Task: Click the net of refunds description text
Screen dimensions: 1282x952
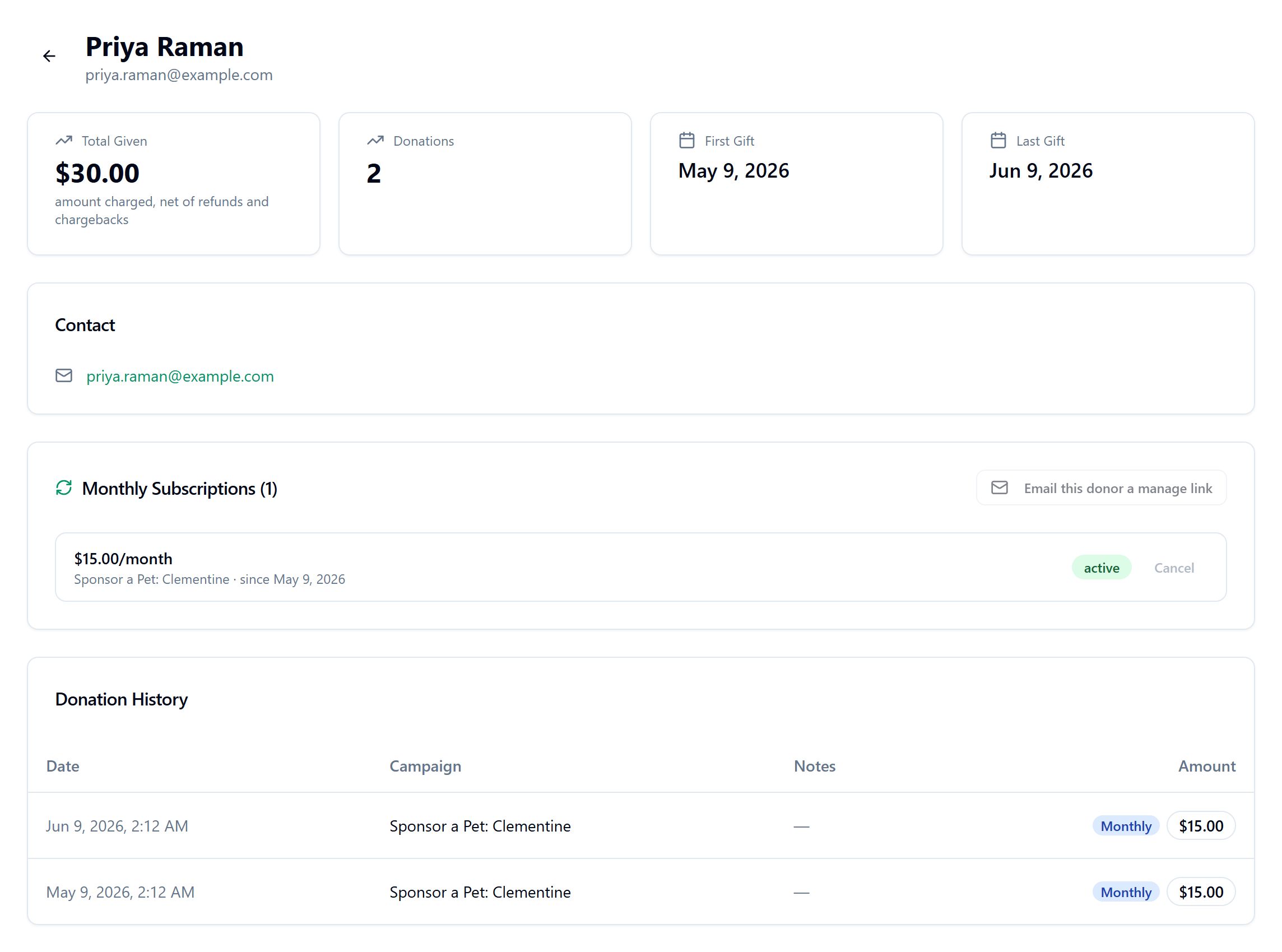Action: point(161,210)
